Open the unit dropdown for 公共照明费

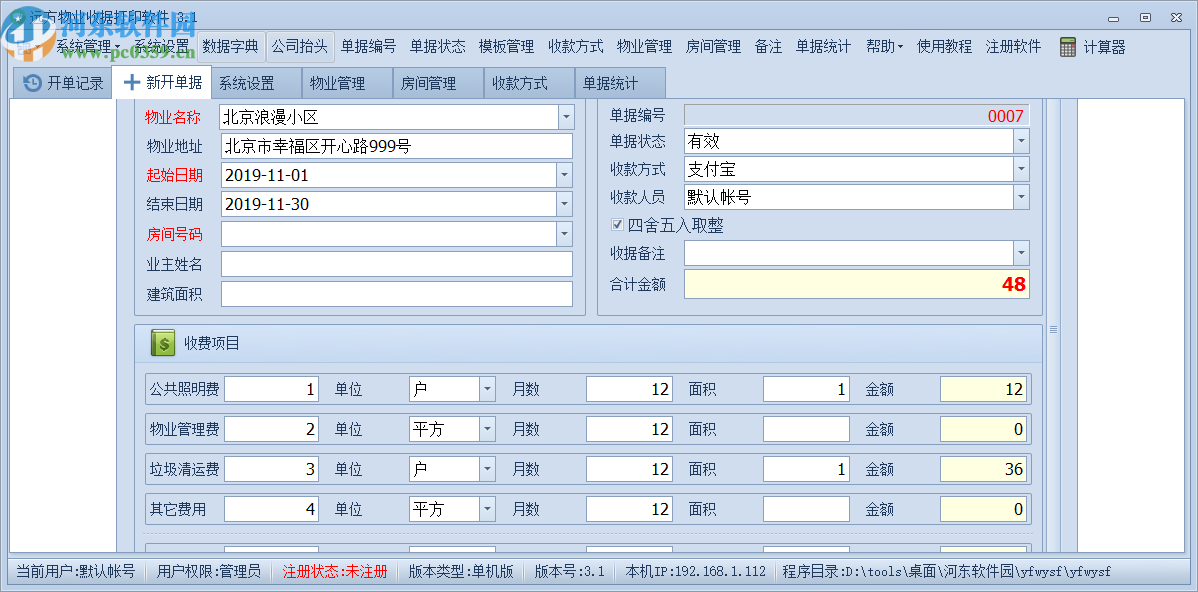coord(487,389)
